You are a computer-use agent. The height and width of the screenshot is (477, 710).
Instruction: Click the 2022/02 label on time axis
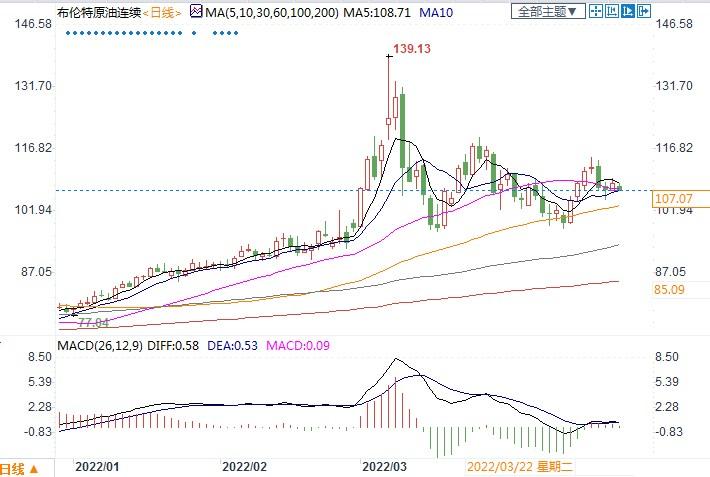[244, 467]
